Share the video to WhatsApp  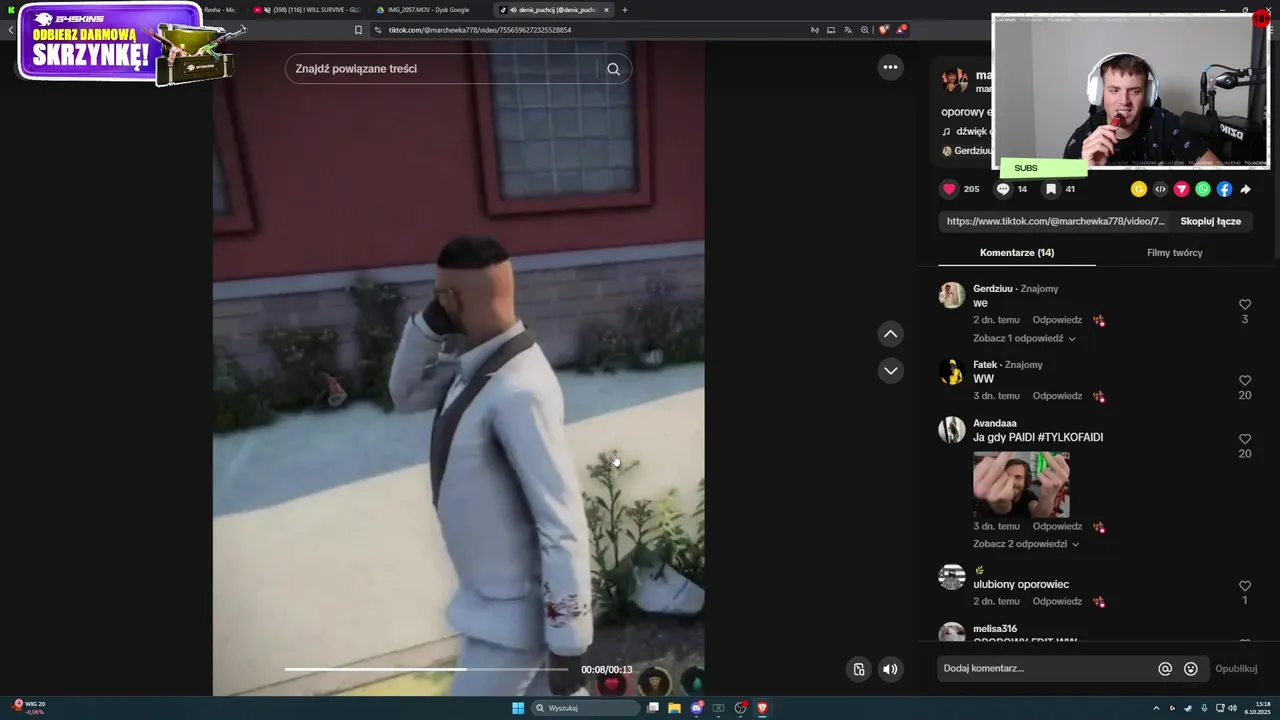click(x=1203, y=189)
